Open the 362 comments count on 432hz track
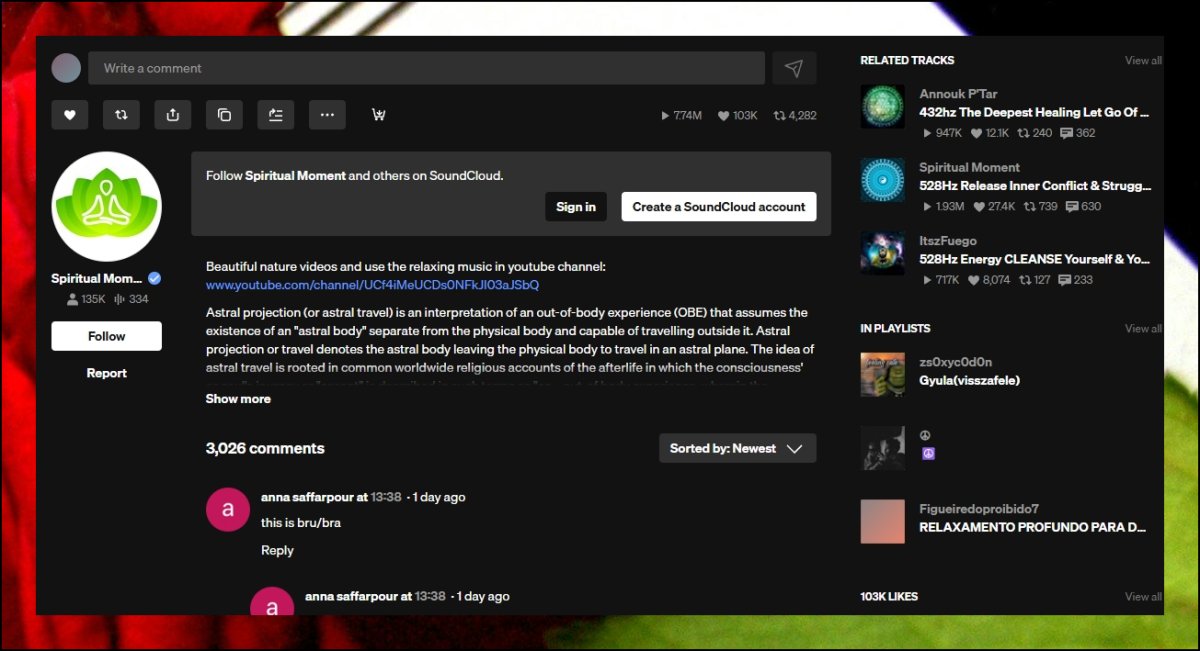This screenshot has height=651, width=1200. click(x=1078, y=133)
